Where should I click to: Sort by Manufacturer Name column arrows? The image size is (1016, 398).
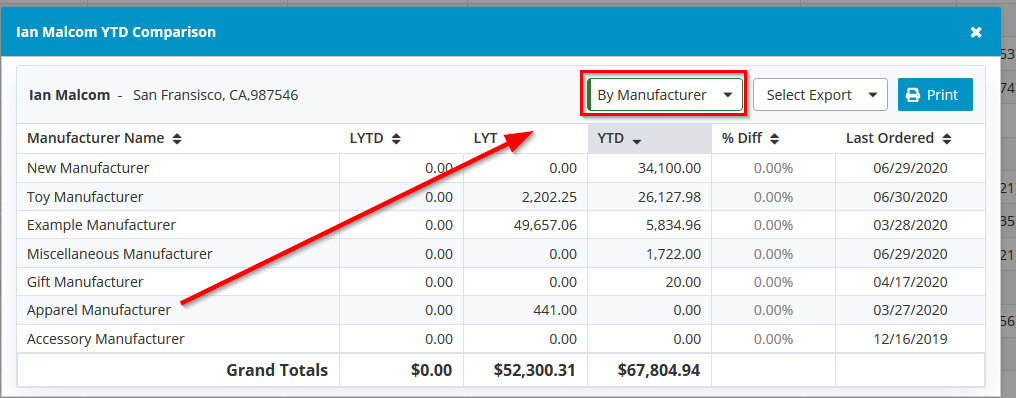click(177, 139)
